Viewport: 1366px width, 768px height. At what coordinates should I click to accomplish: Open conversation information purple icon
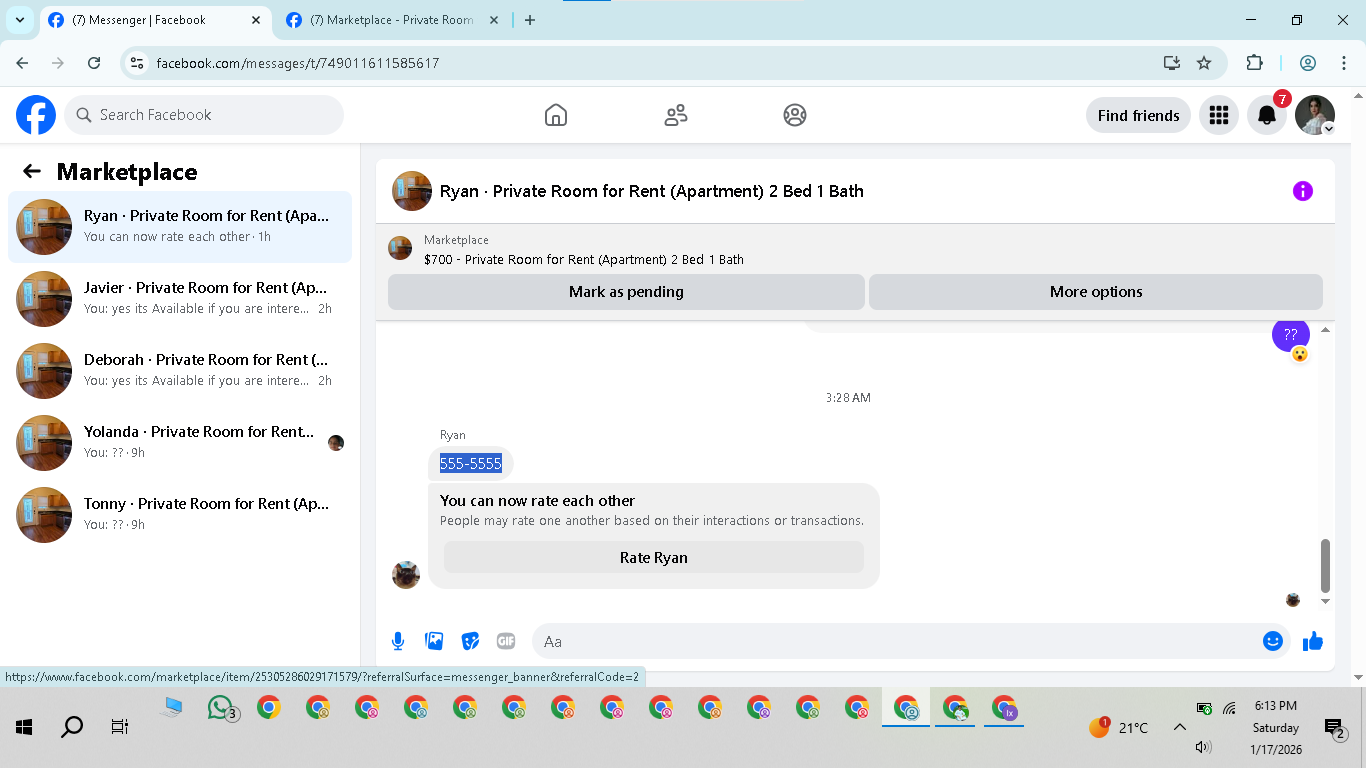click(x=1302, y=191)
